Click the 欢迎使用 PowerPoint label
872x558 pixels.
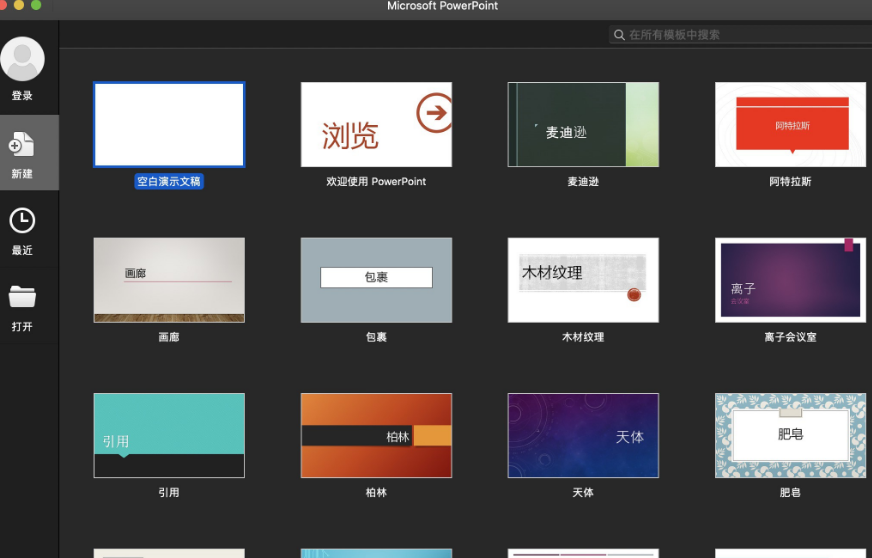point(376,182)
